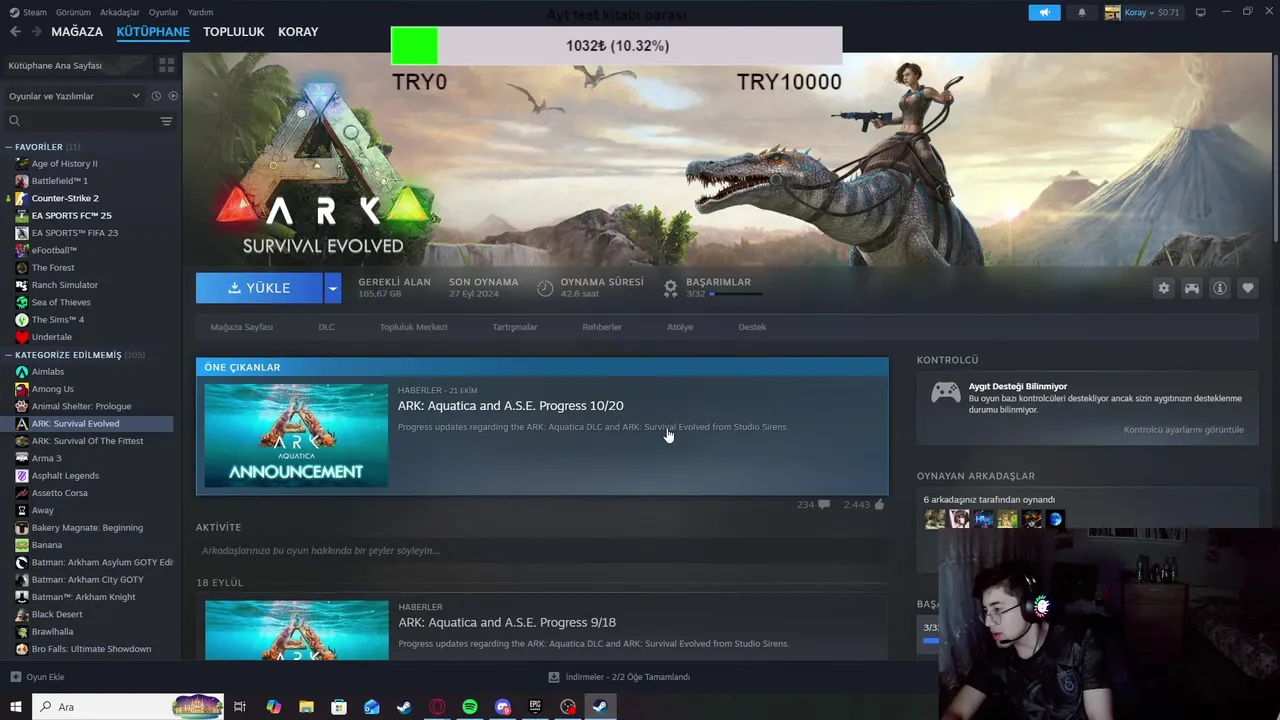Open controller layout icon for ARK
Viewport: 1280px width, 720px height.
point(1192,288)
